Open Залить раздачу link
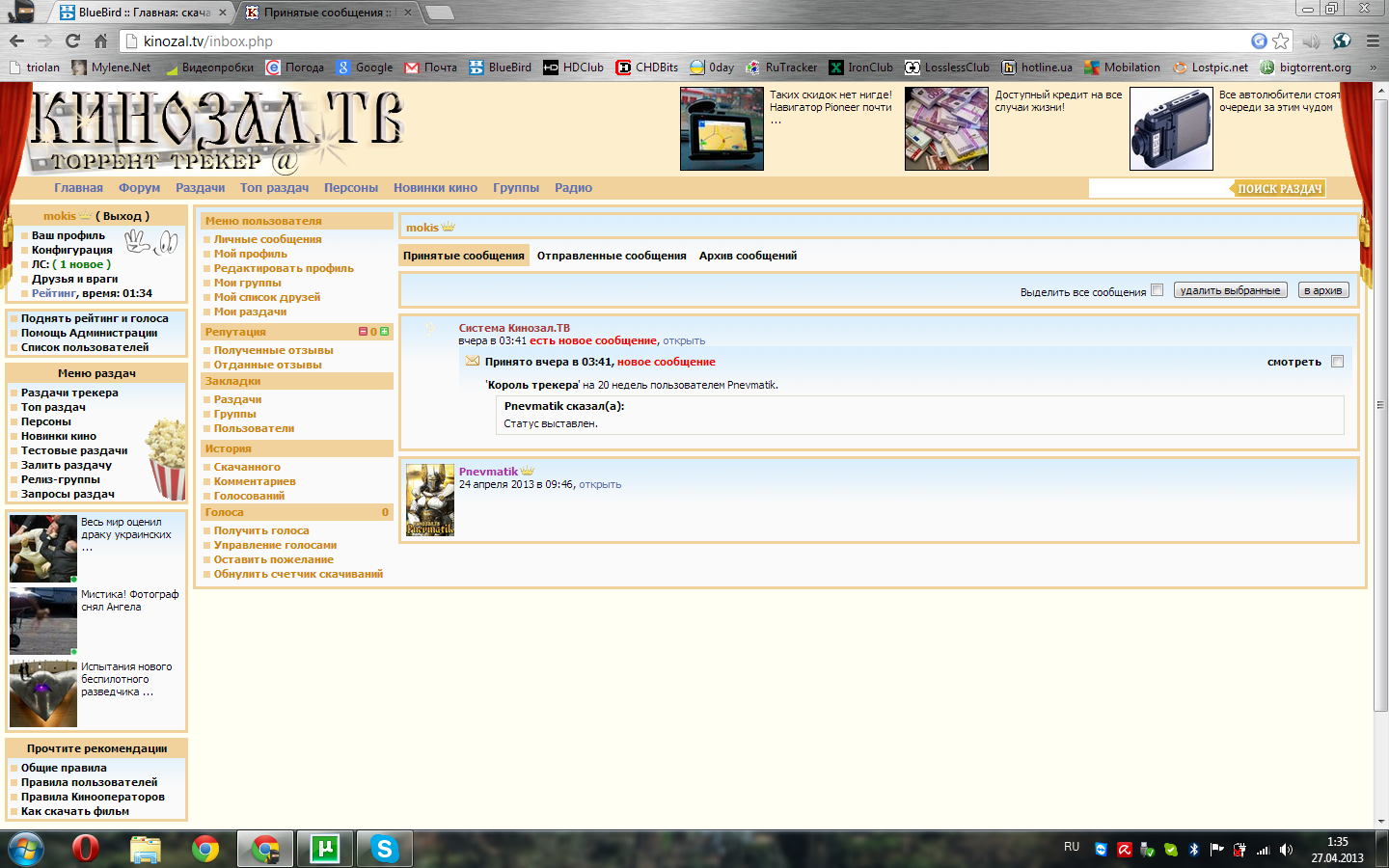The height and width of the screenshot is (868, 1389). tap(67, 465)
